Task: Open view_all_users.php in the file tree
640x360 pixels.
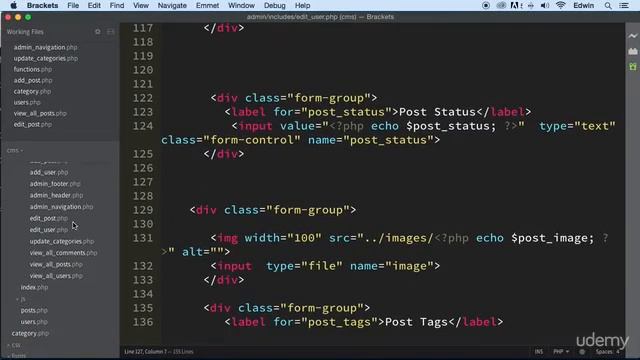Action: pos(56,276)
